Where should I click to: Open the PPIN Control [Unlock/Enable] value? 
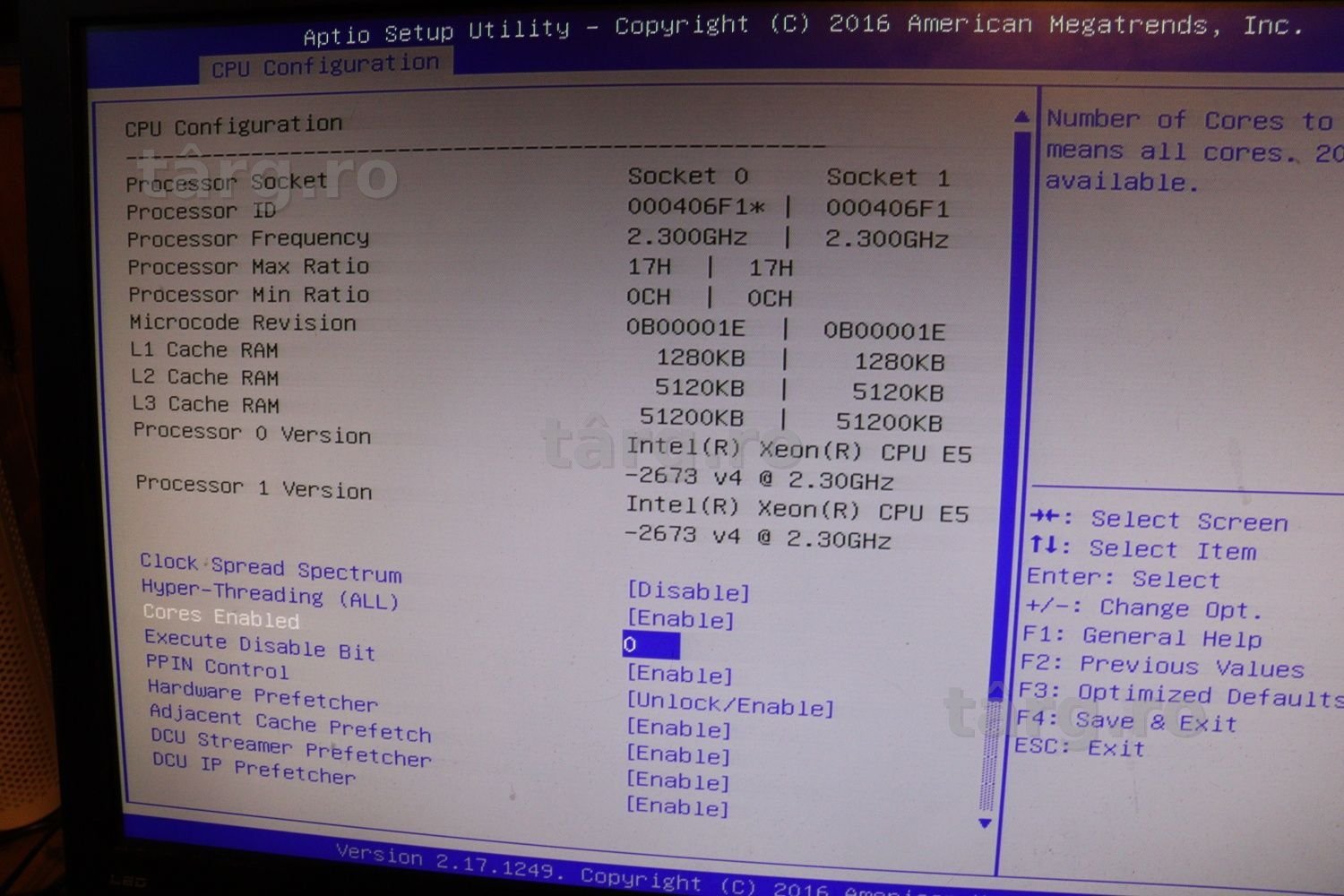coord(730,705)
